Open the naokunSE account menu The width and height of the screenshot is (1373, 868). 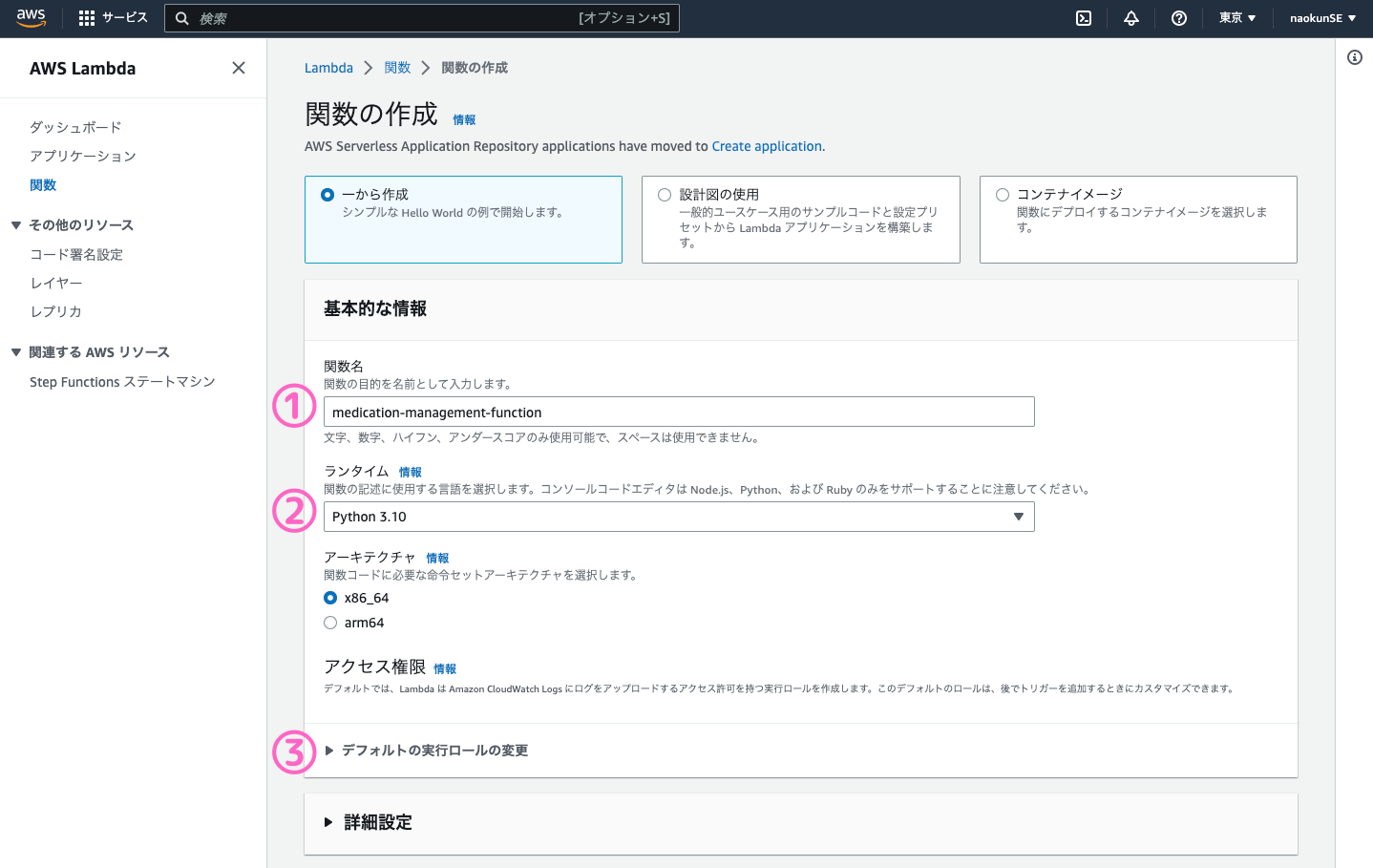pos(1323,18)
